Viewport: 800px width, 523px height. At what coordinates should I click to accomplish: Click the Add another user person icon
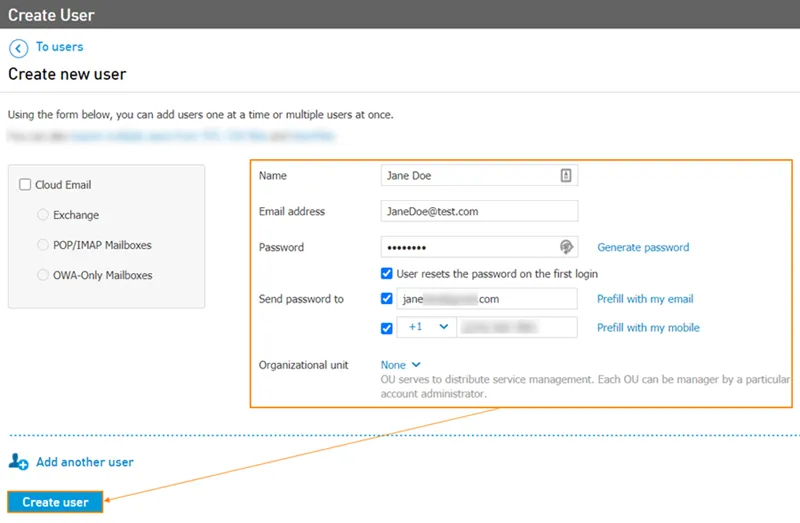coord(18,462)
